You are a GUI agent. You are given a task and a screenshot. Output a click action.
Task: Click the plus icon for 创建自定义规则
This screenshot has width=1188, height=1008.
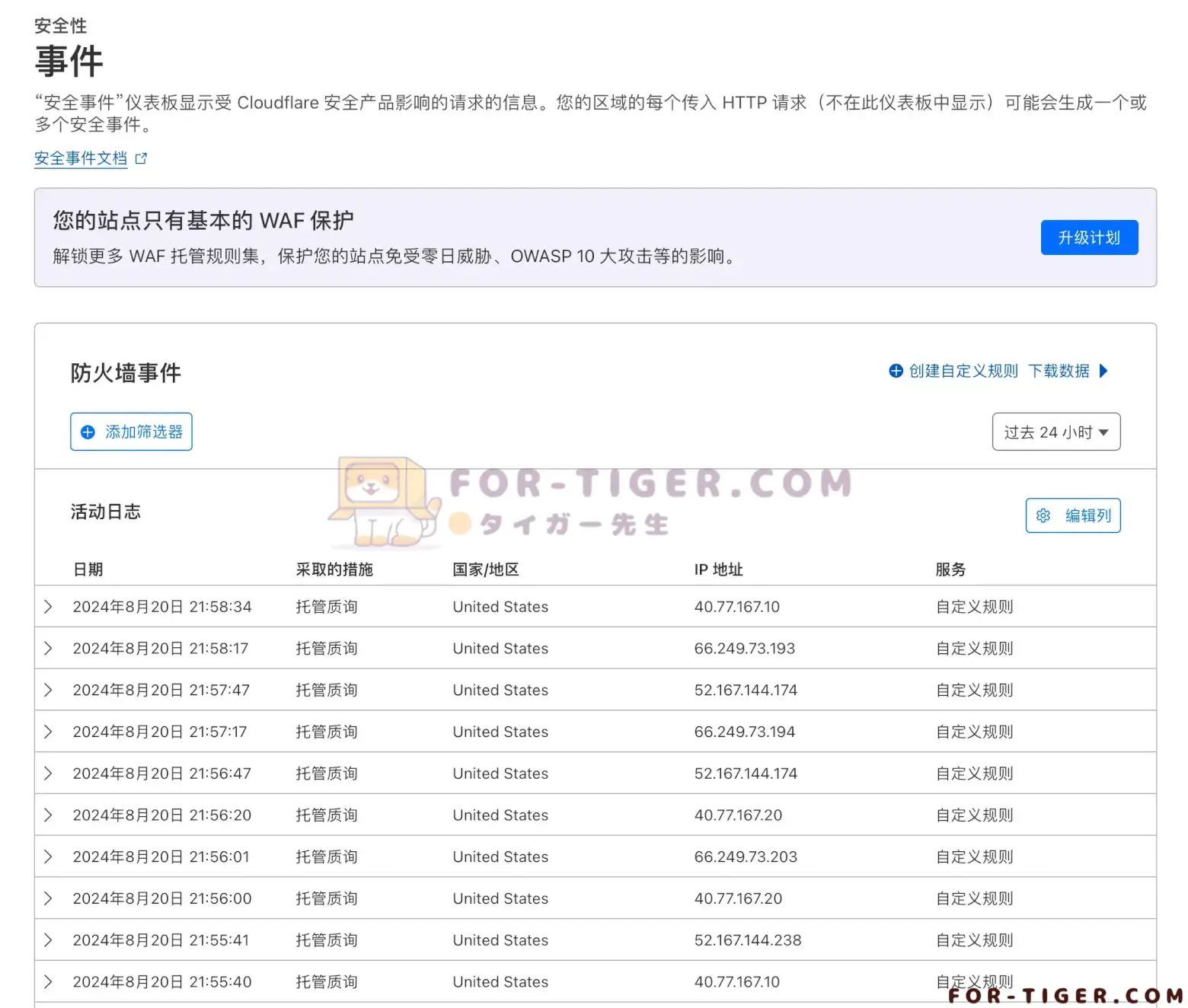click(896, 371)
